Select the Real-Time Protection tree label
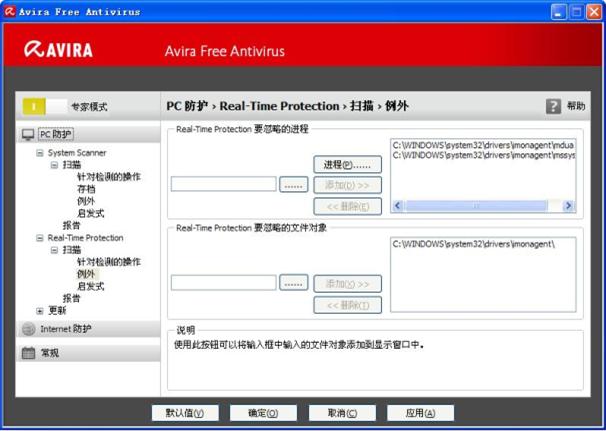The height and width of the screenshot is (431, 606). coord(85,238)
